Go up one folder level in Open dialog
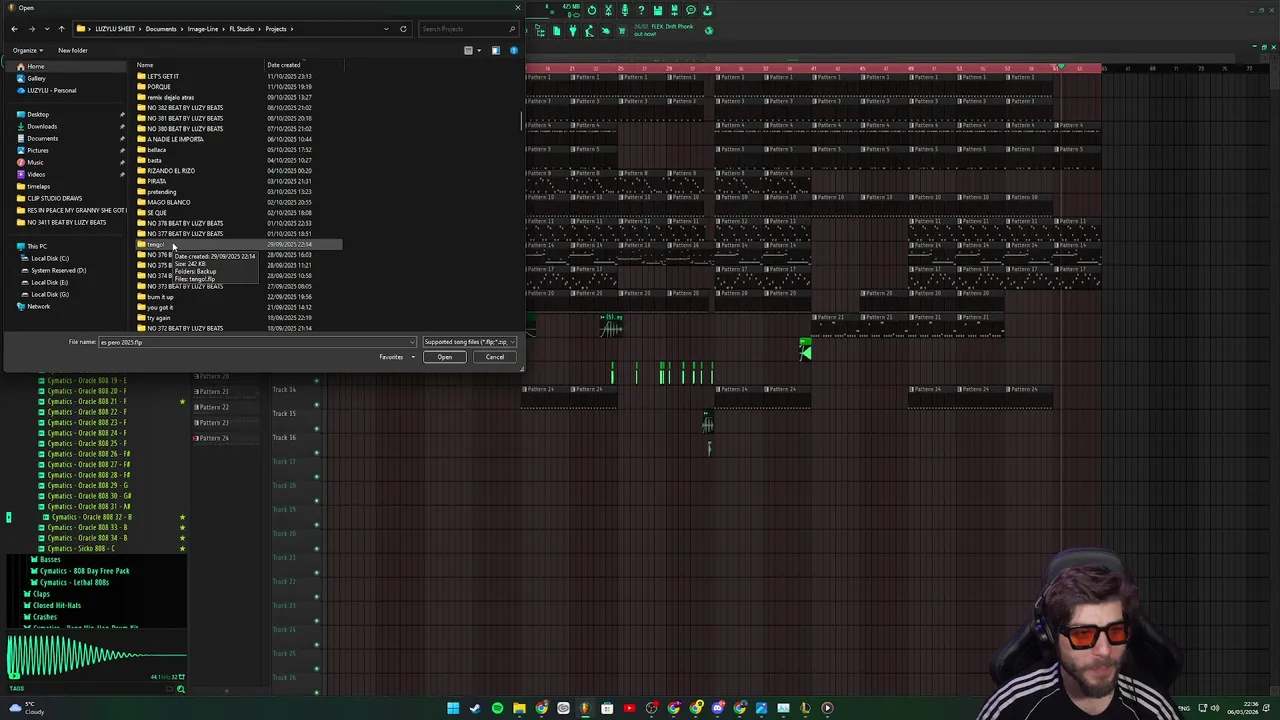The height and width of the screenshot is (720, 1280). click(x=61, y=29)
